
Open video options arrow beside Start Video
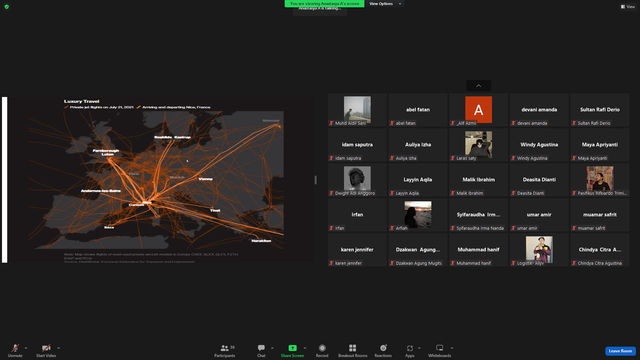[x=59, y=348]
